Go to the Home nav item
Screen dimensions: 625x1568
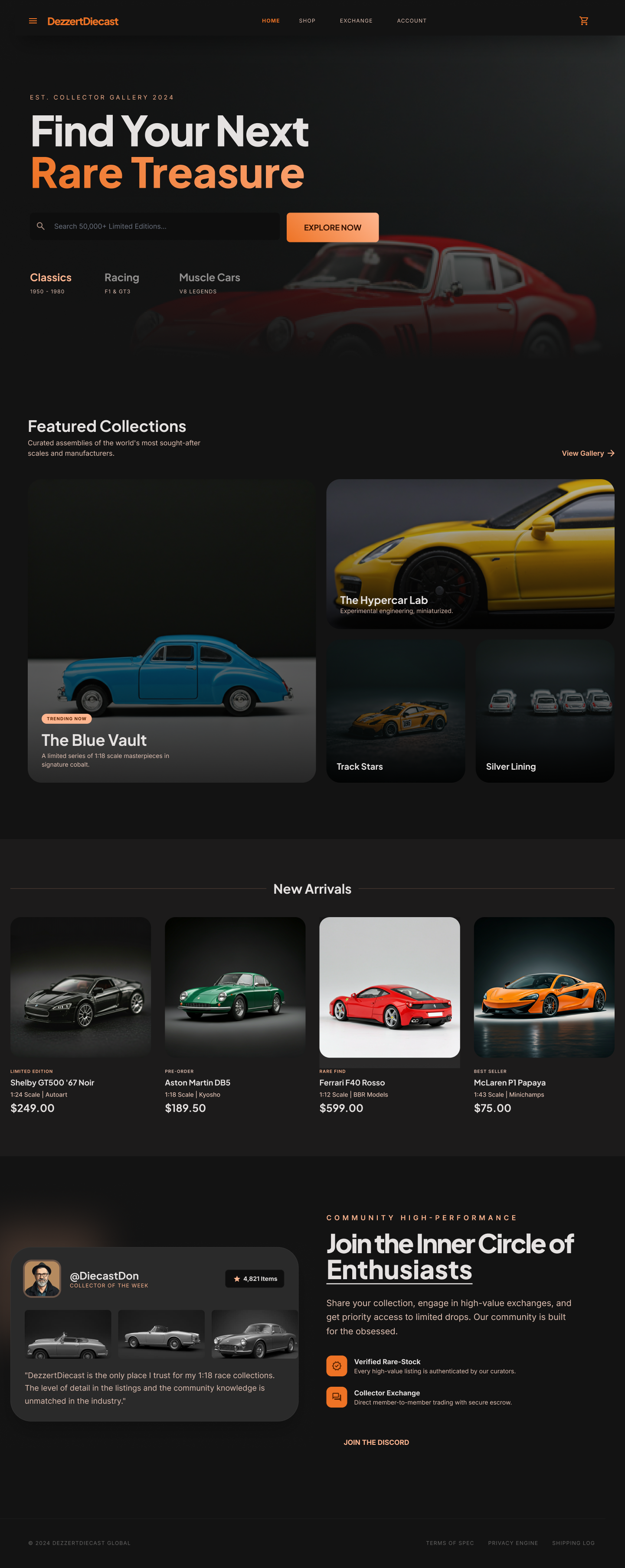coord(271,21)
